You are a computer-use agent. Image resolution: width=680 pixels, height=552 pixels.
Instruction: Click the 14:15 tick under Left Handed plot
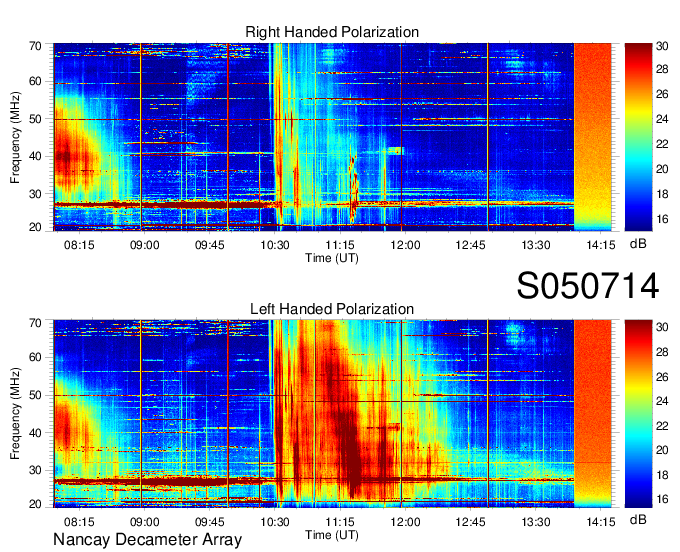pyautogui.click(x=601, y=522)
